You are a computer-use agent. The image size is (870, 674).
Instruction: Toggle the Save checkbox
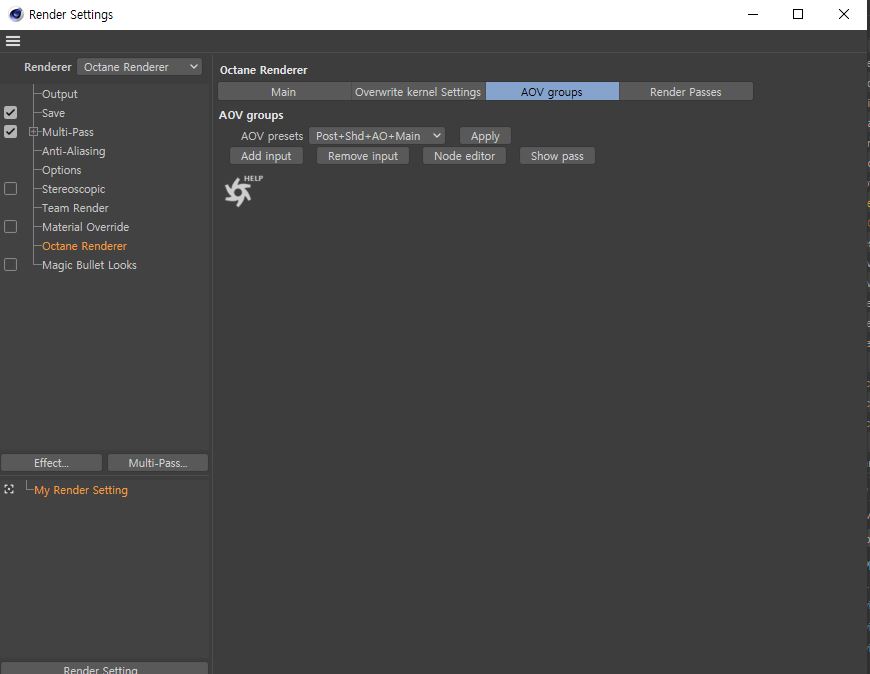point(11,113)
